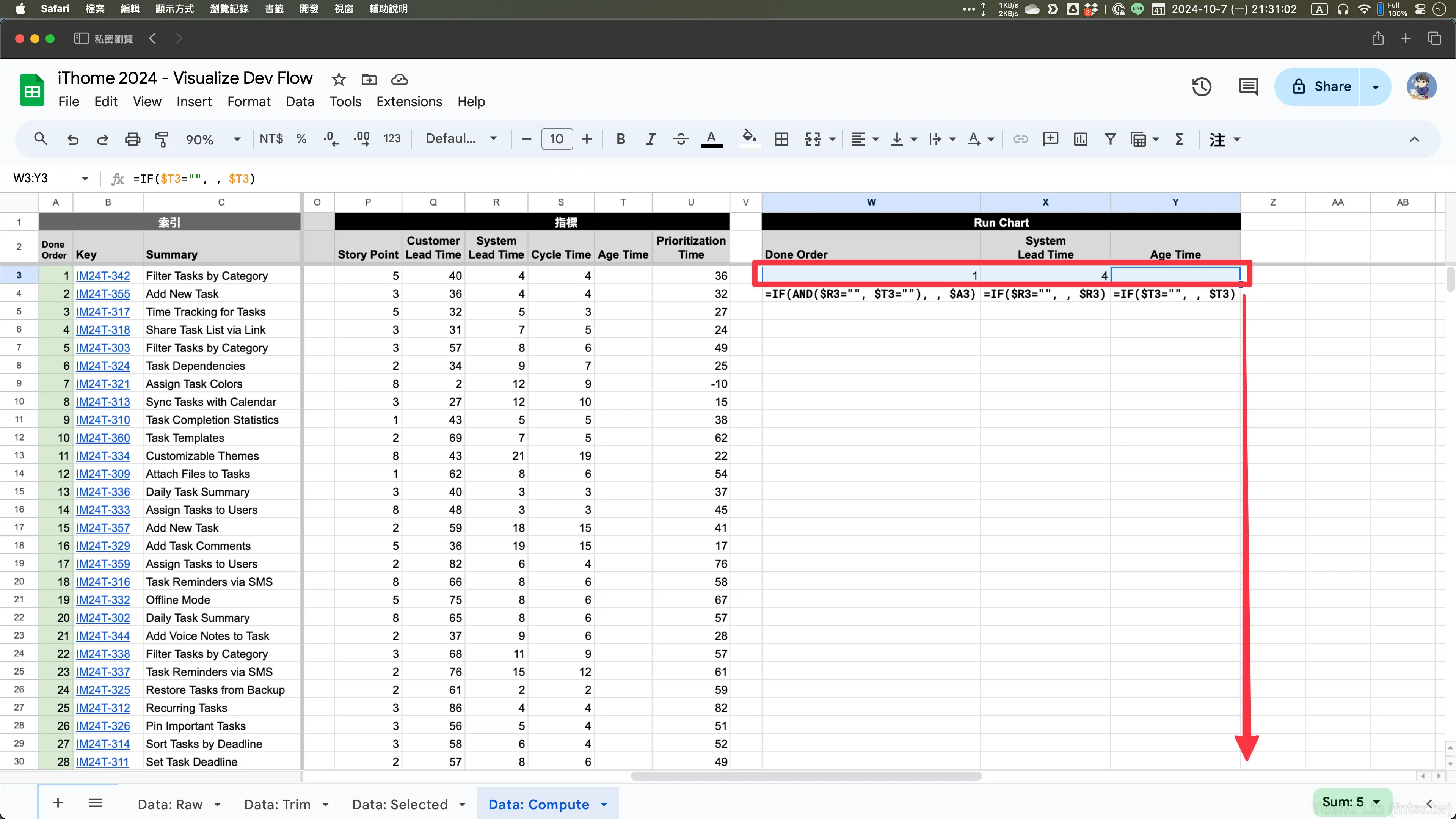Viewport: 1456px width, 819px height.
Task: Open the text color picker
Action: point(711,139)
